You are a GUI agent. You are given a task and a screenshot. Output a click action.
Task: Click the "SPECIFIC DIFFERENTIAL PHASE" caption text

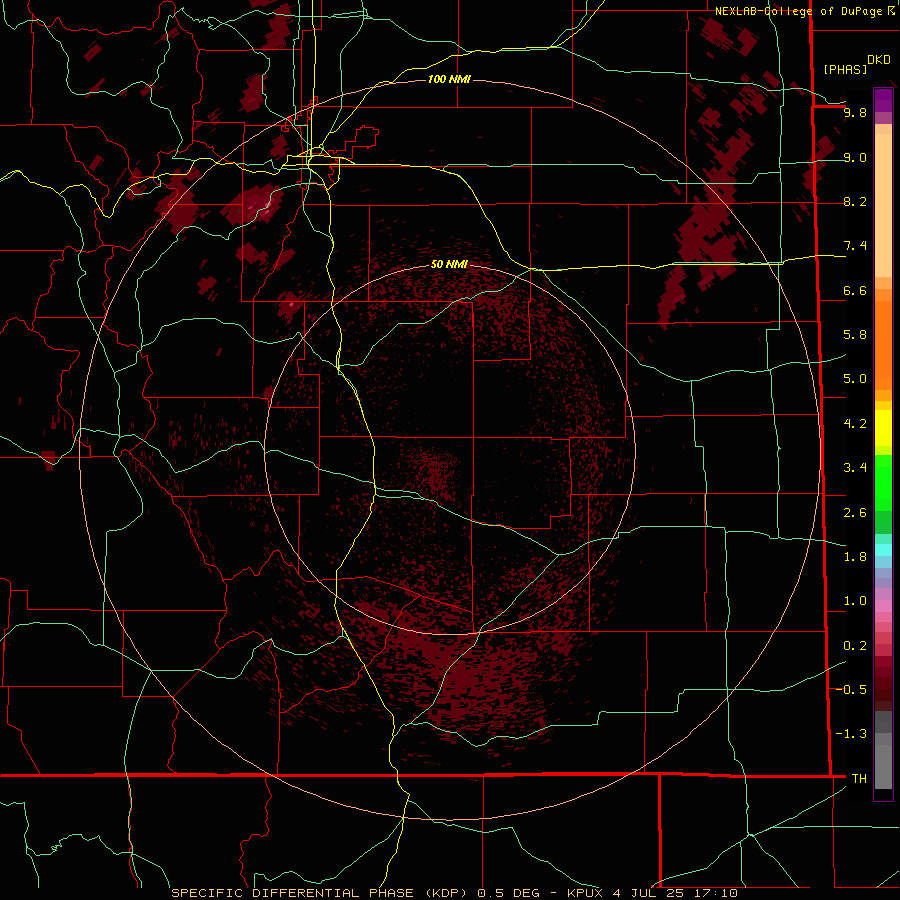click(x=292, y=893)
